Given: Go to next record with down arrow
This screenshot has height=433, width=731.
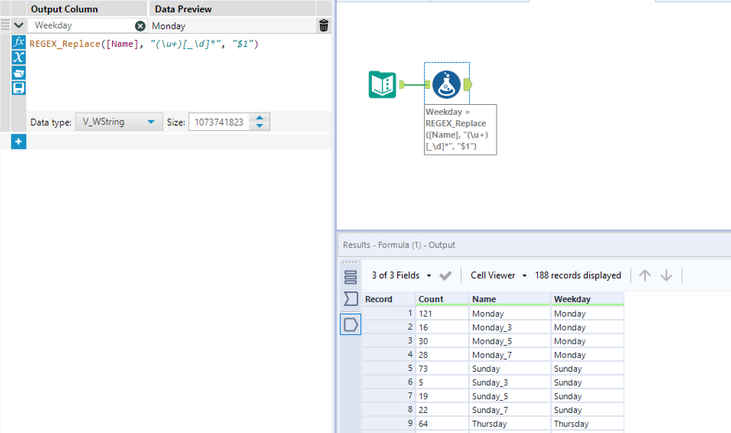Looking at the screenshot, I should (666, 275).
